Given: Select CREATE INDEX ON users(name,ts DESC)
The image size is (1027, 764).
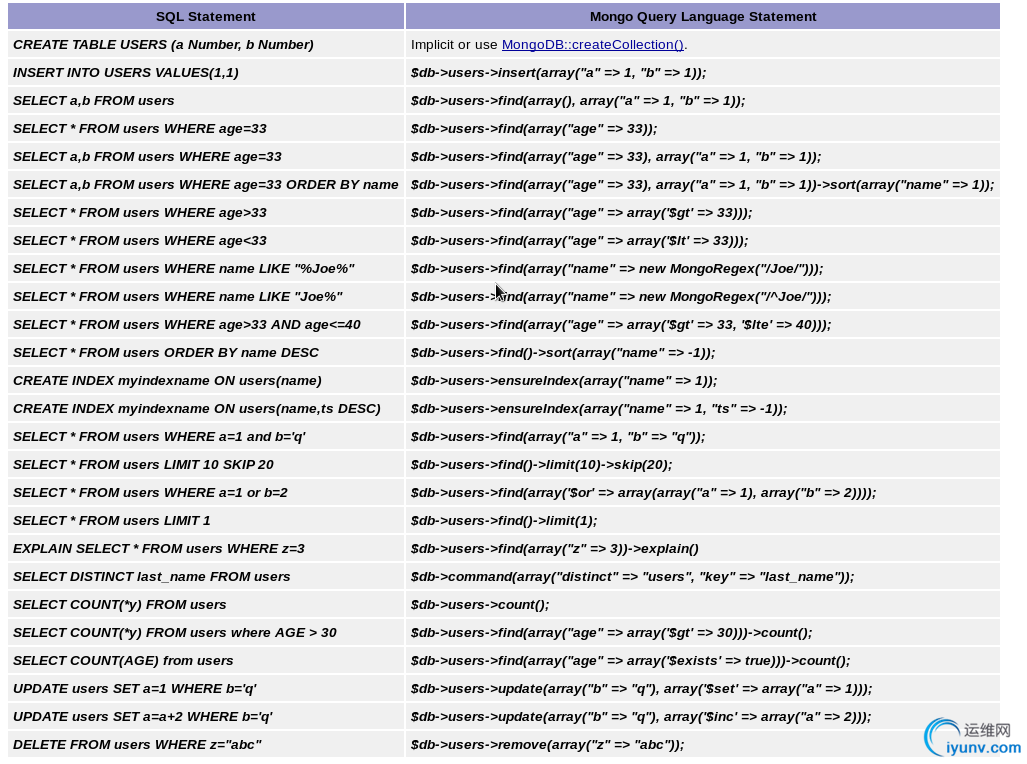Looking at the screenshot, I should point(206,409).
